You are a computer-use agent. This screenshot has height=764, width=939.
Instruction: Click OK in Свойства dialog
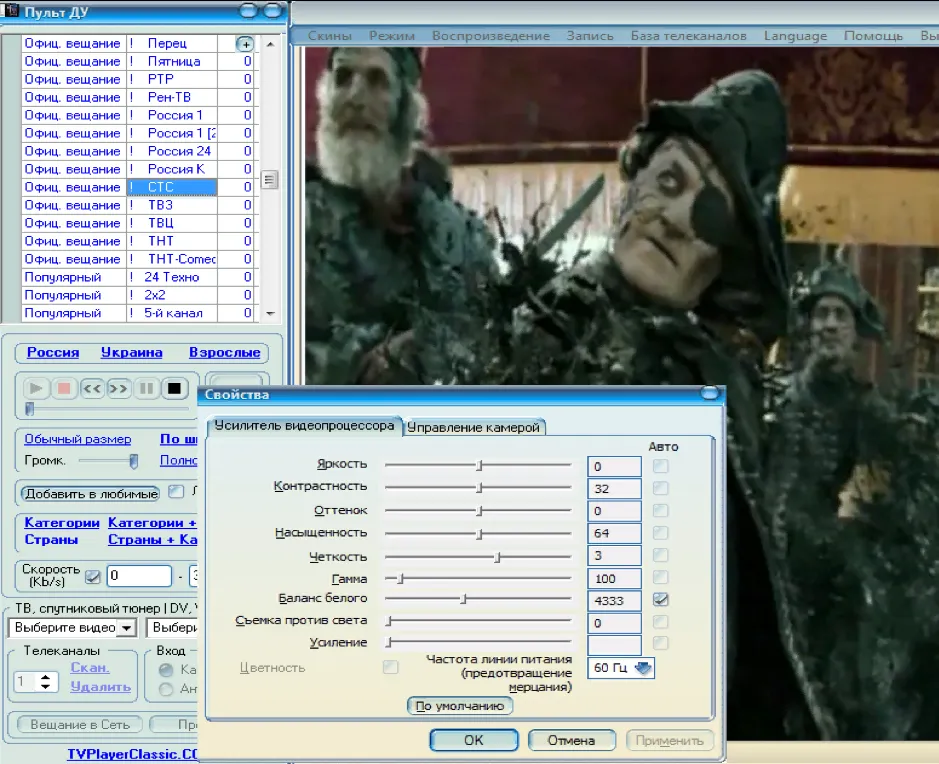(474, 740)
